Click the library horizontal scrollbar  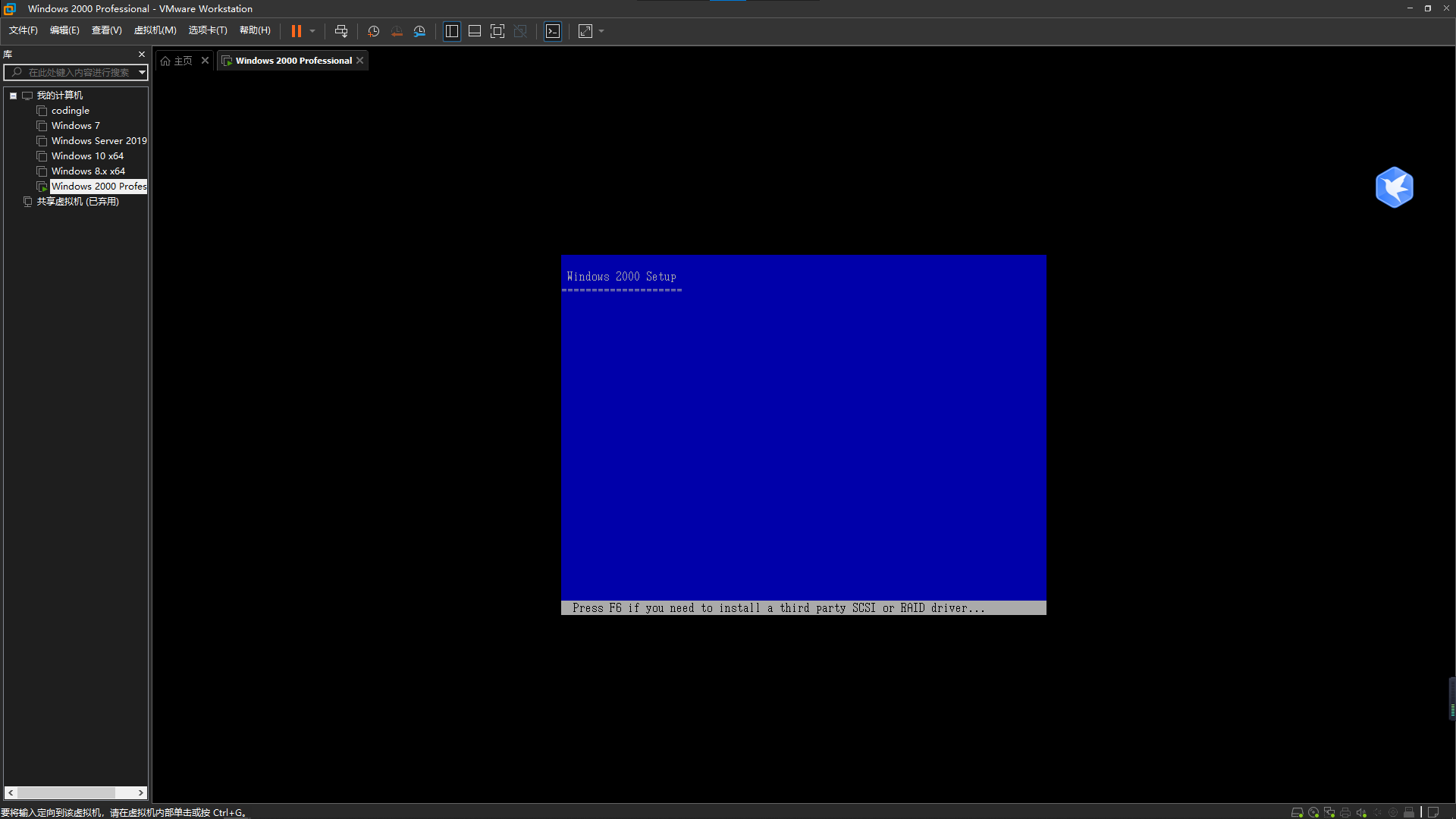67,792
